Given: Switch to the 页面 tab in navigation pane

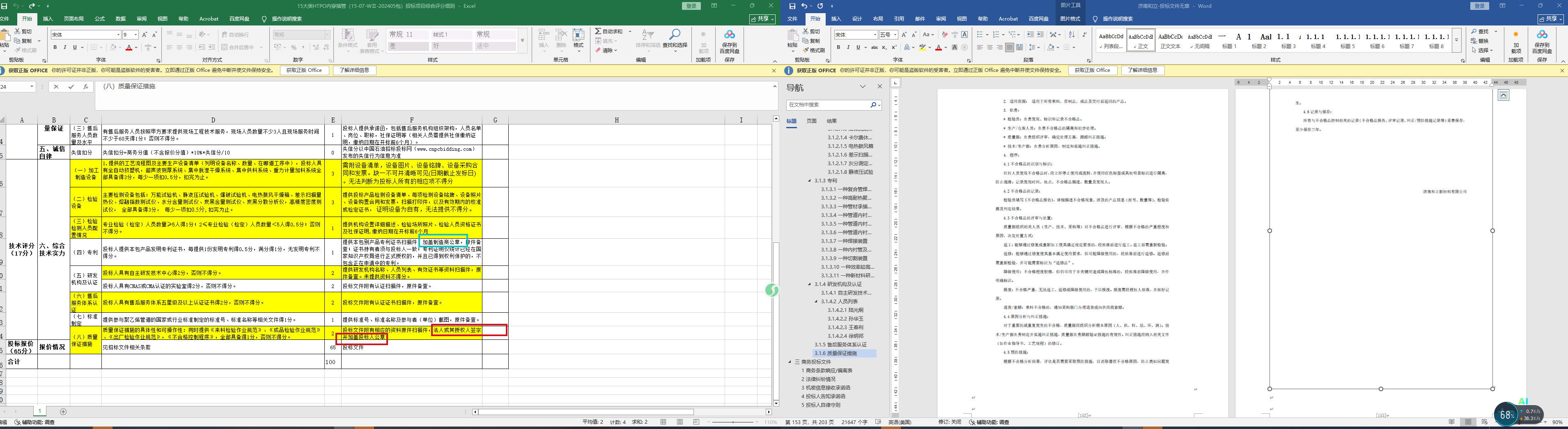Looking at the screenshot, I should pyautogui.click(x=811, y=121).
